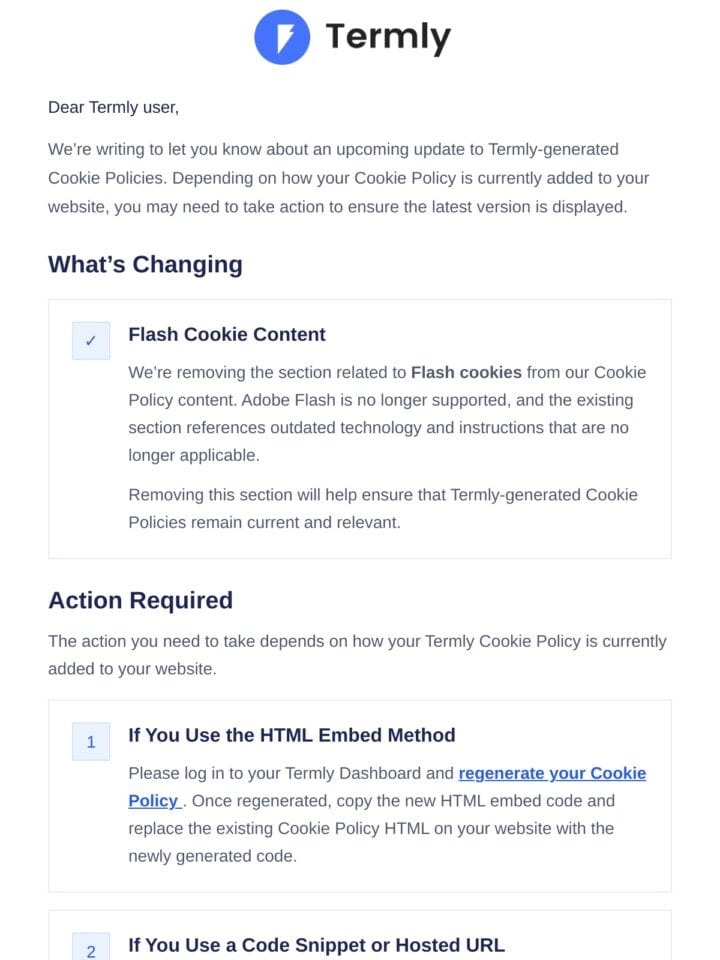Click the Termly lightning bolt logo icon
The image size is (720, 960).
tap(282, 37)
